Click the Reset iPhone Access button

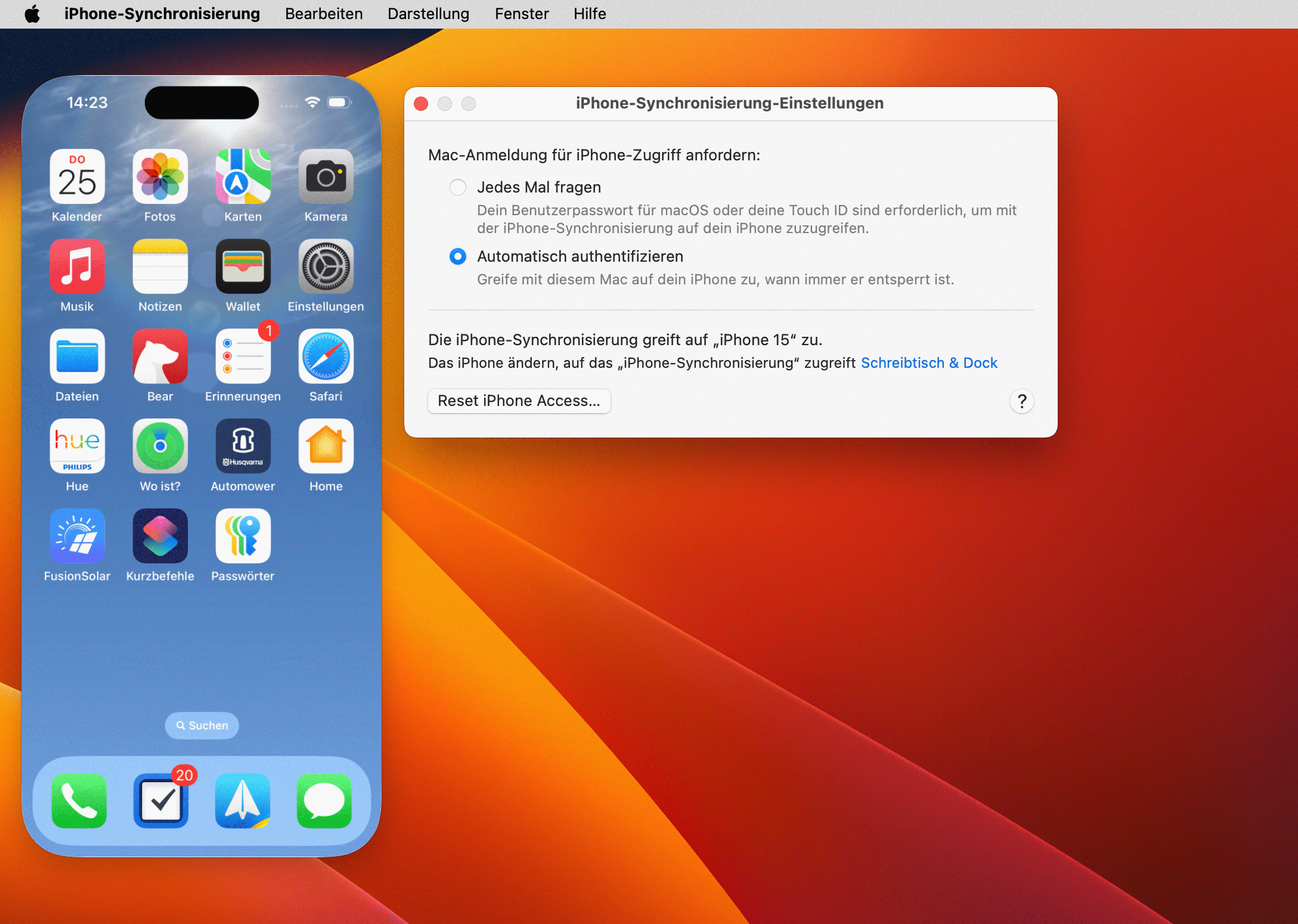519,401
